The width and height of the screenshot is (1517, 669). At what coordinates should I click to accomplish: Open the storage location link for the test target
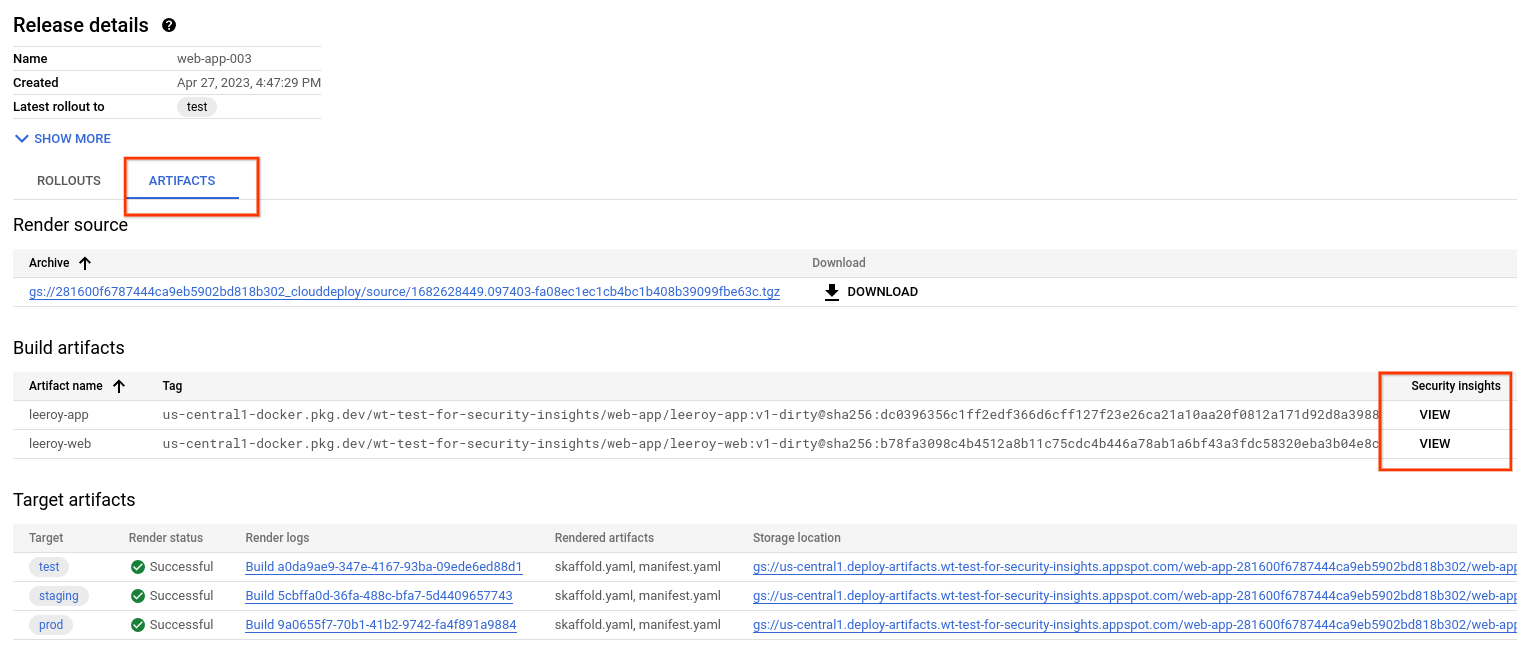[x=1000, y=566]
